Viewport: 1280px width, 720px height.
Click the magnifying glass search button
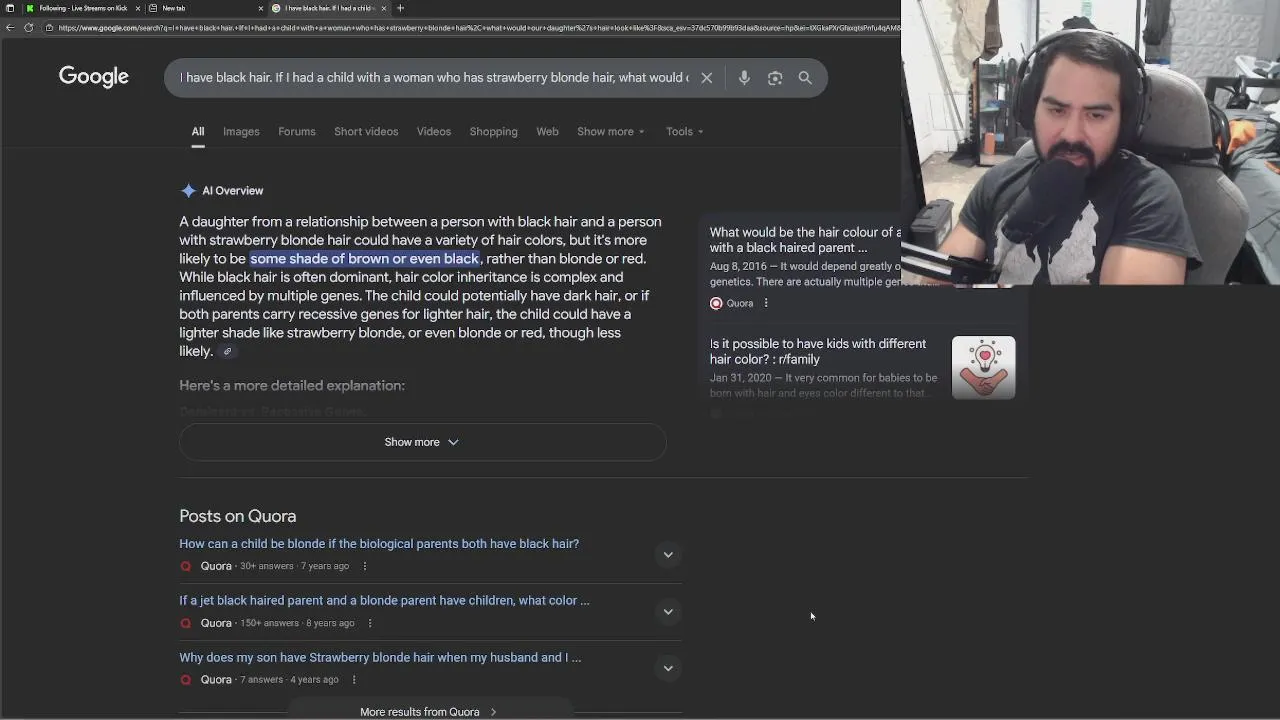tap(805, 78)
